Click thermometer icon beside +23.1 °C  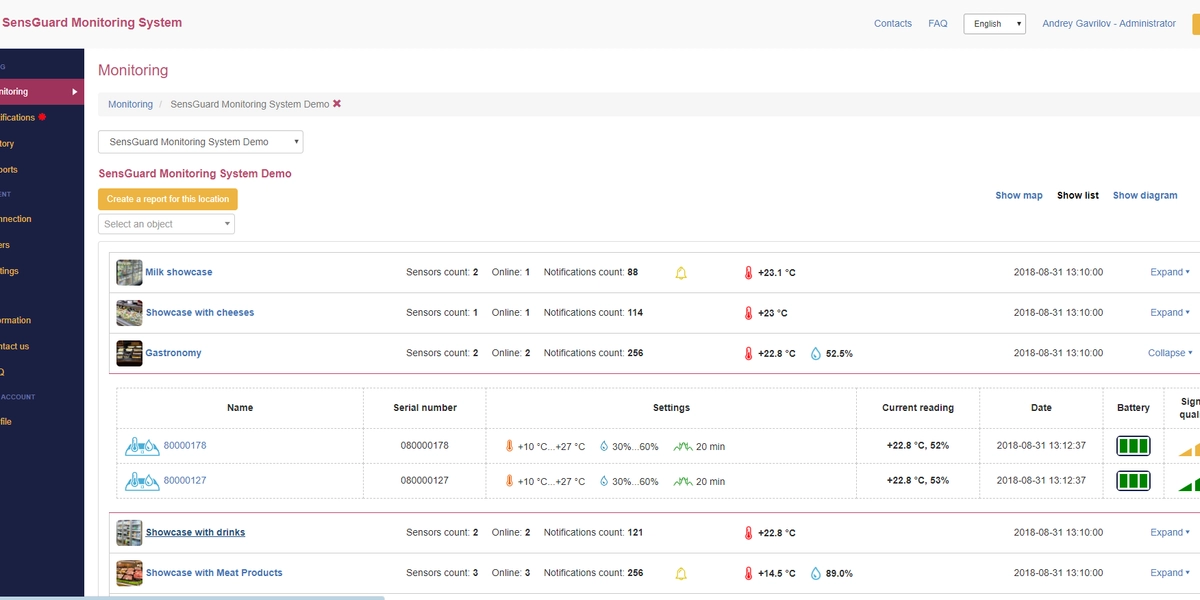coord(748,273)
